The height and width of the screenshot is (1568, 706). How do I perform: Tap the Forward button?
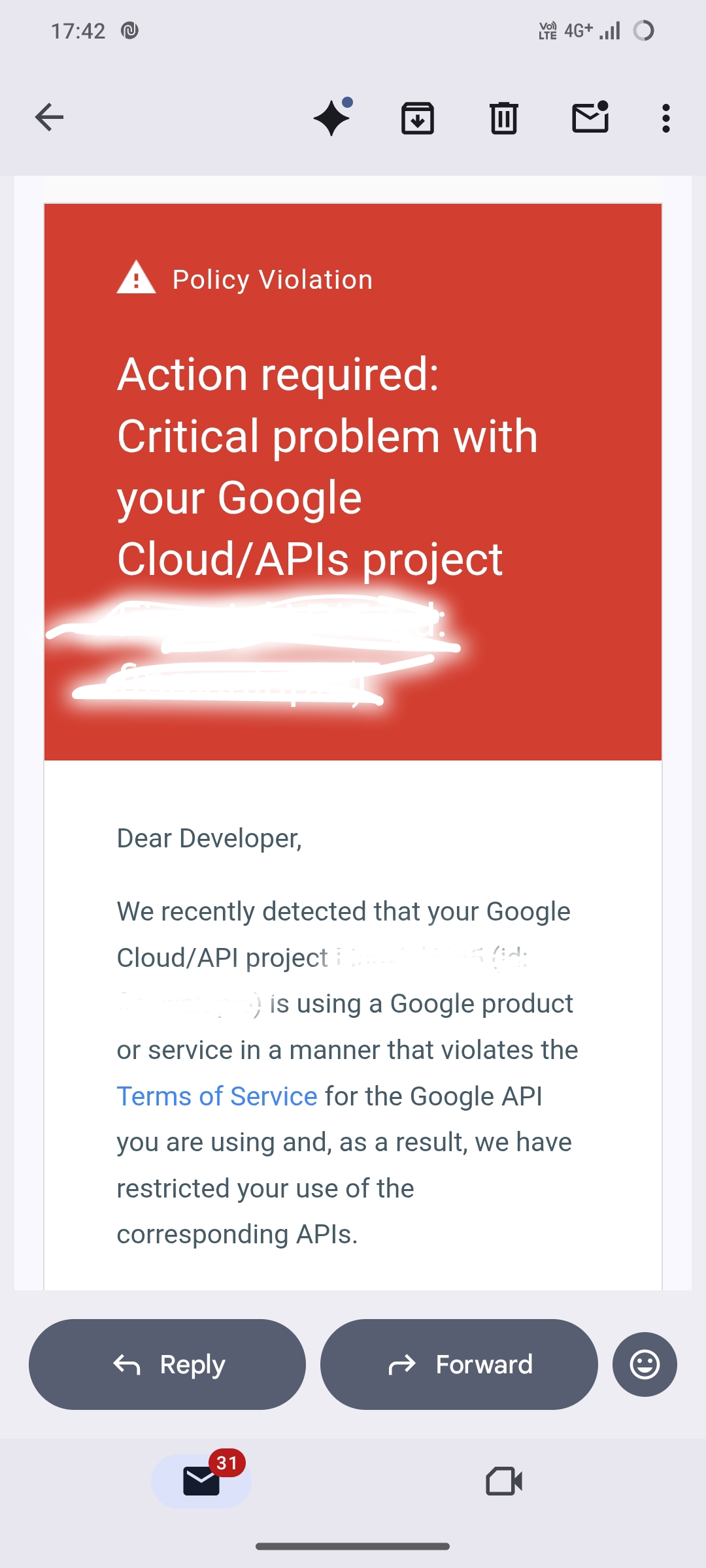[x=459, y=1364]
